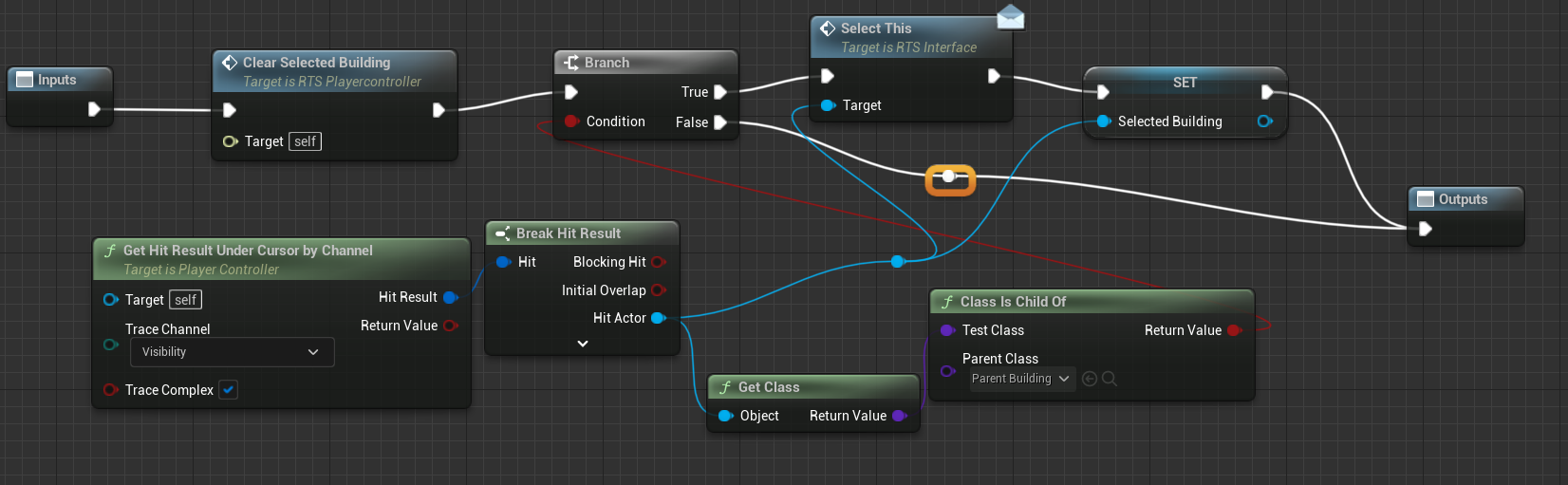Click the blue reroute node on Hit Actor wire

[x=898, y=261]
